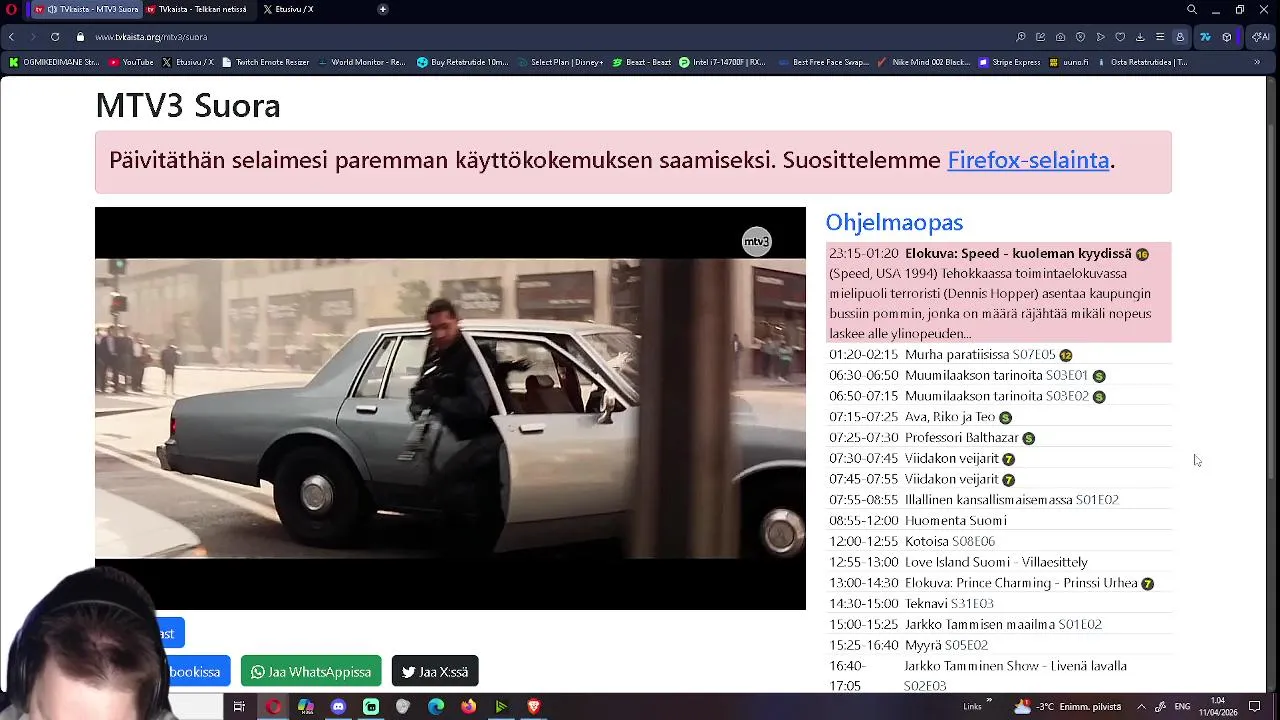1280x720 pixels.
Task: Select Myyrä S05E02 listing
Action: tap(998, 645)
